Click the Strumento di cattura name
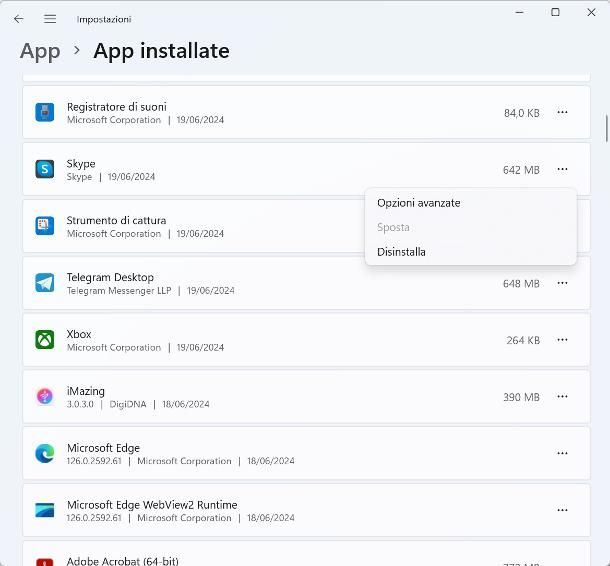The height and width of the screenshot is (566, 610). coord(116,220)
